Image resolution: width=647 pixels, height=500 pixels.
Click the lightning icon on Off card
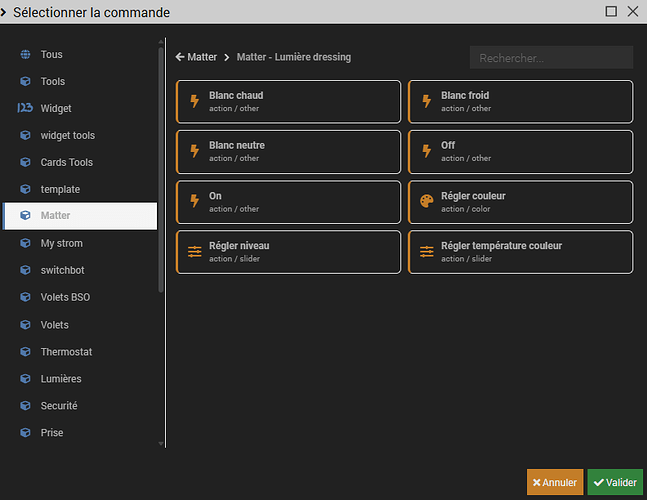[427, 151]
